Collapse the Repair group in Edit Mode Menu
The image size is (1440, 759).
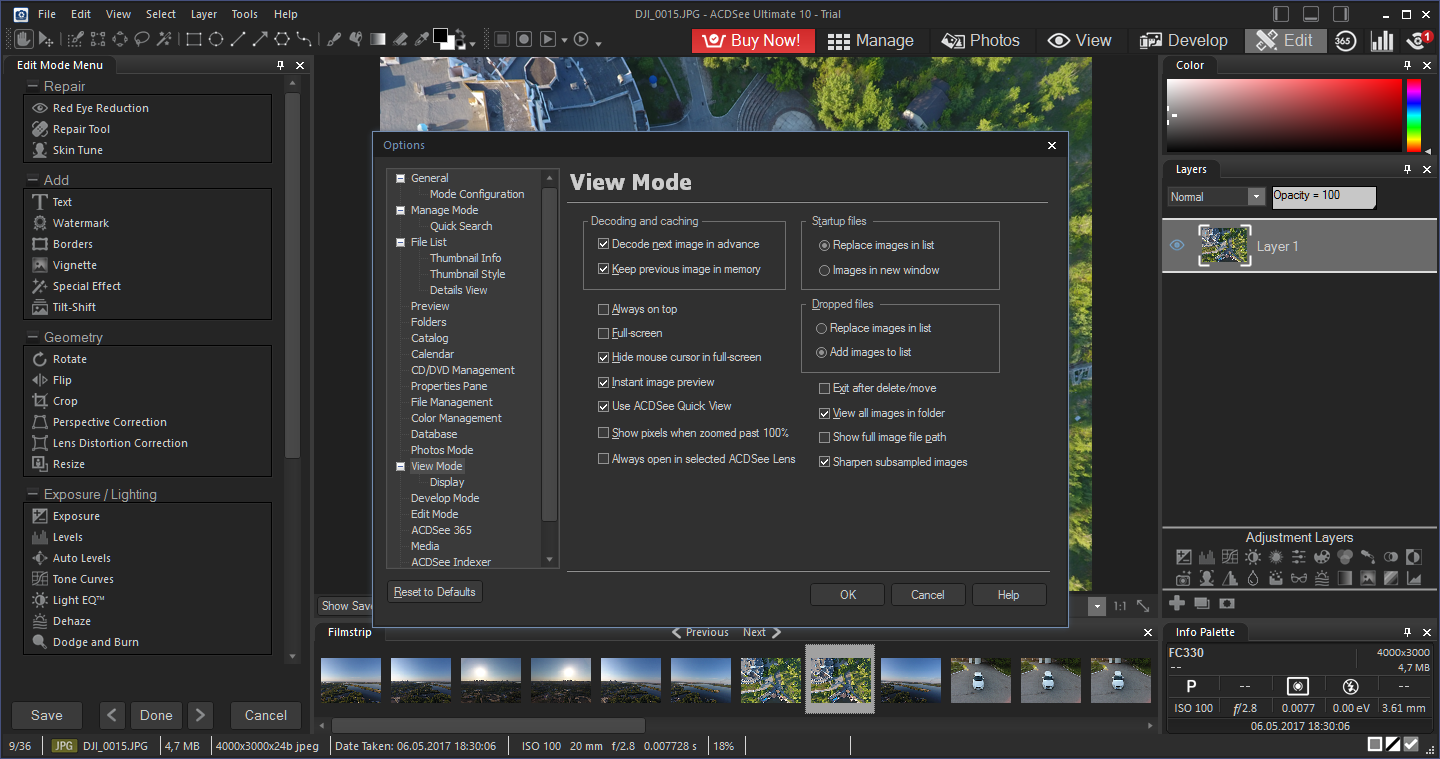[x=33, y=86]
